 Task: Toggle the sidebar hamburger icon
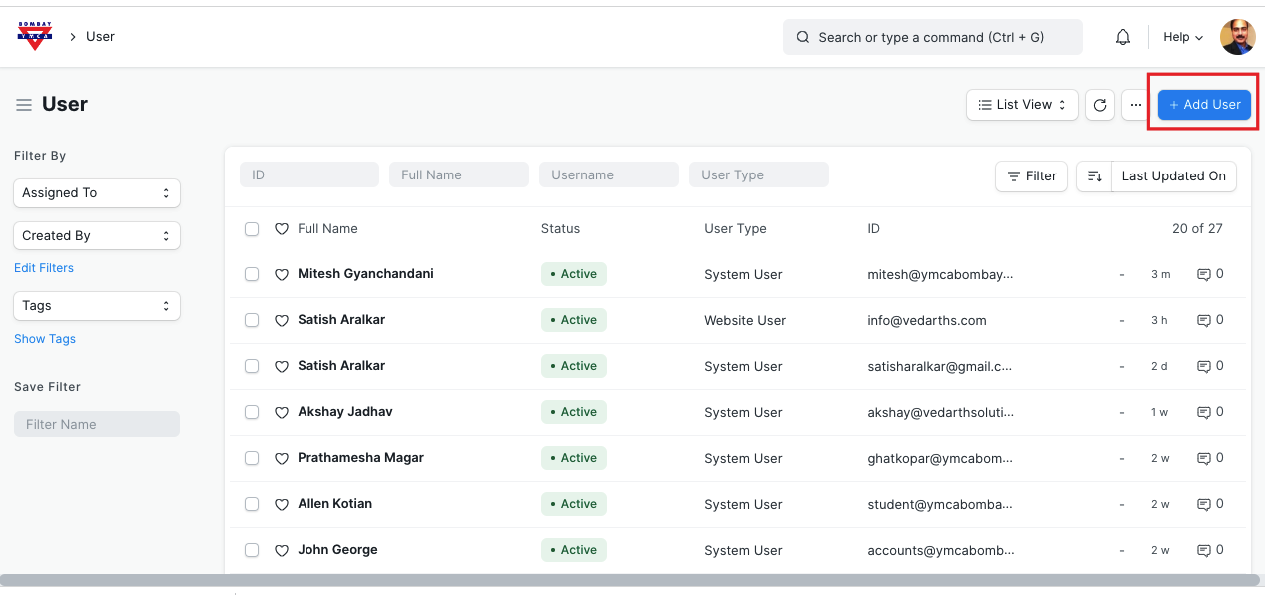coord(24,105)
